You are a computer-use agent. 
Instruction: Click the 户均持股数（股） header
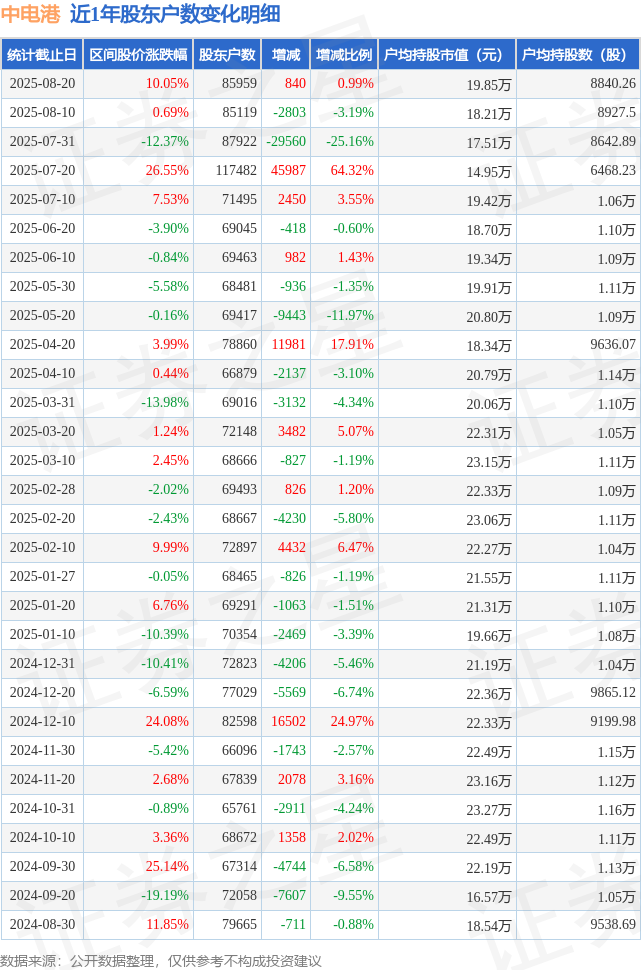click(578, 55)
